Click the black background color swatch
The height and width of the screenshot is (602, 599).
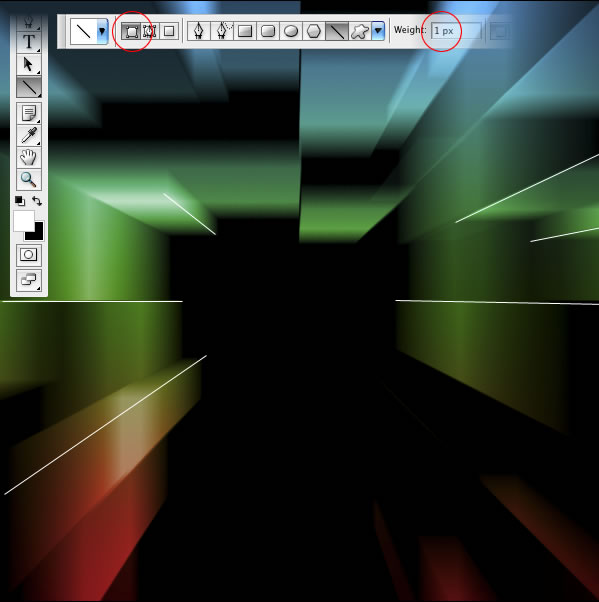point(38,234)
